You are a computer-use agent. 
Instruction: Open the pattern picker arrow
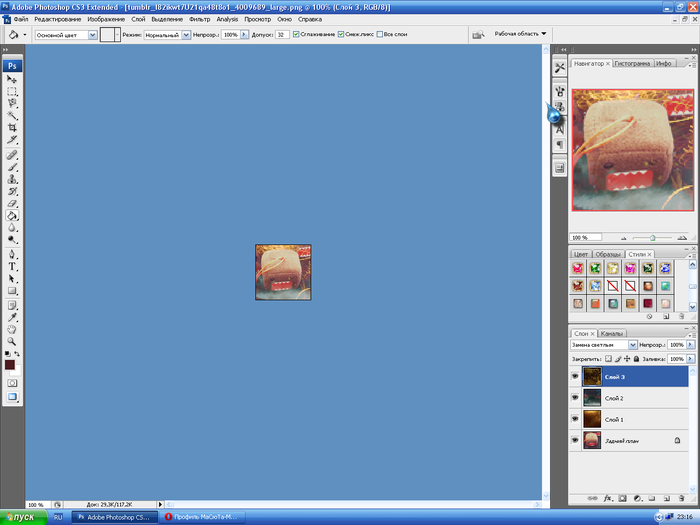117,34
